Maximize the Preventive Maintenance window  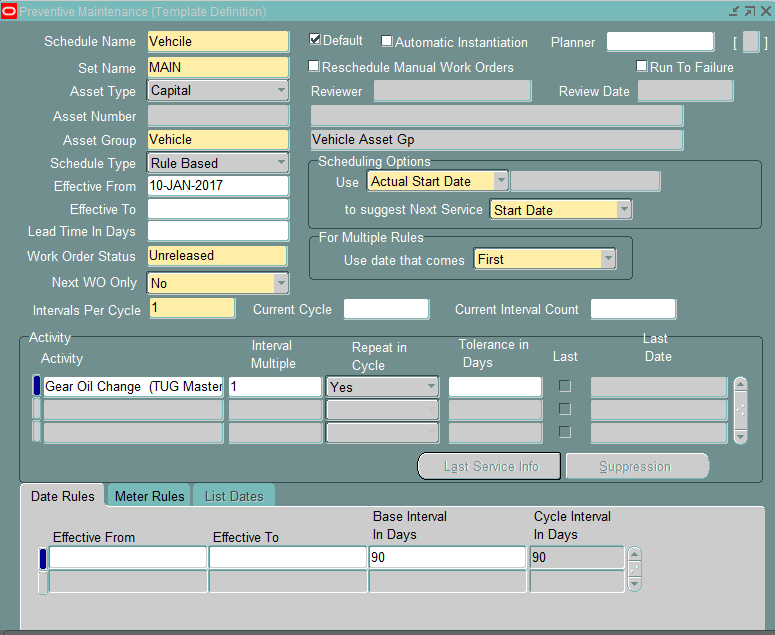pos(750,11)
